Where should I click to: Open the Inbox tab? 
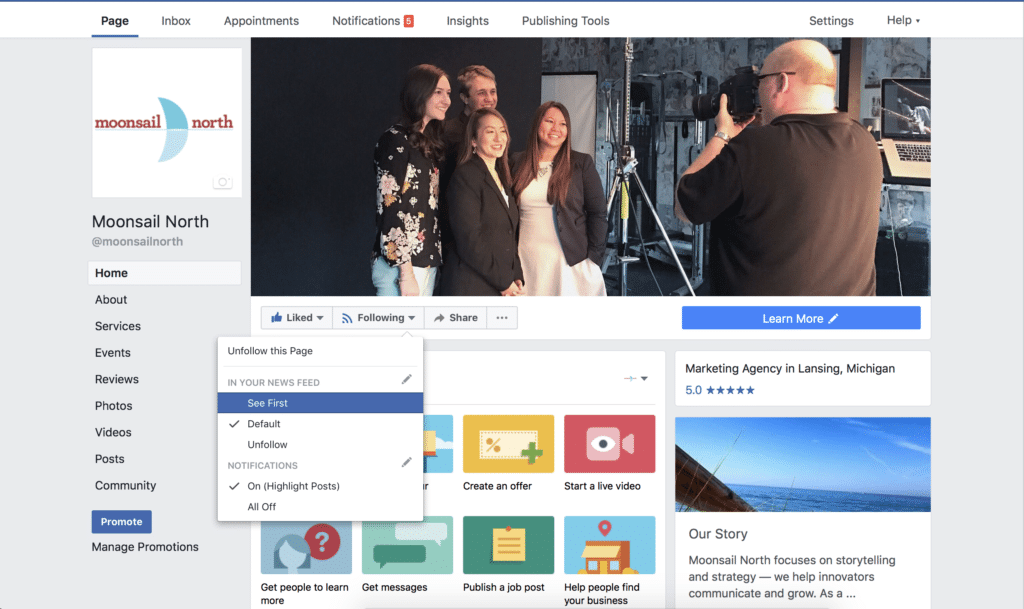coord(176,21)
